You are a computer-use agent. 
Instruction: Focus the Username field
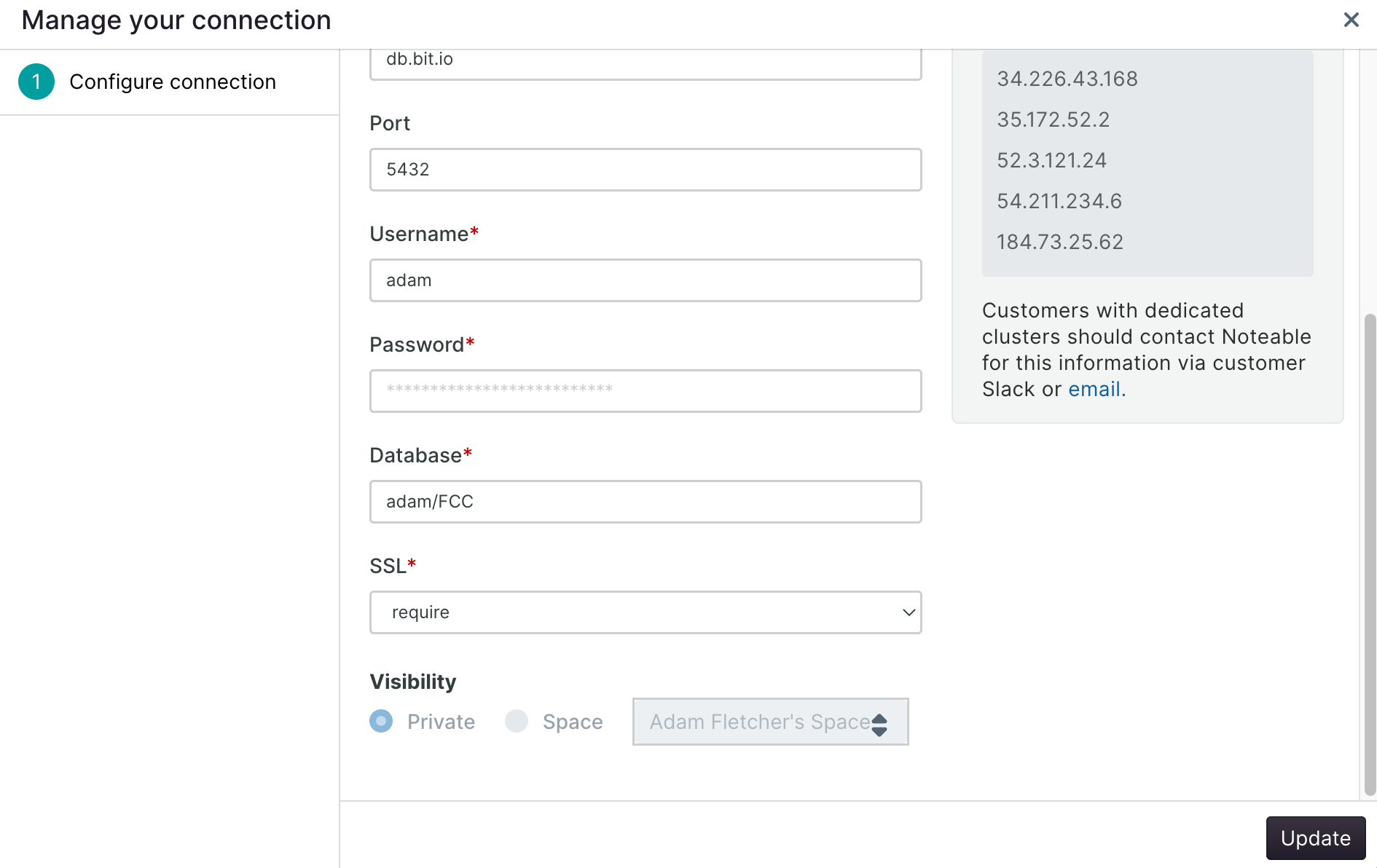click(x=645, y=280)
